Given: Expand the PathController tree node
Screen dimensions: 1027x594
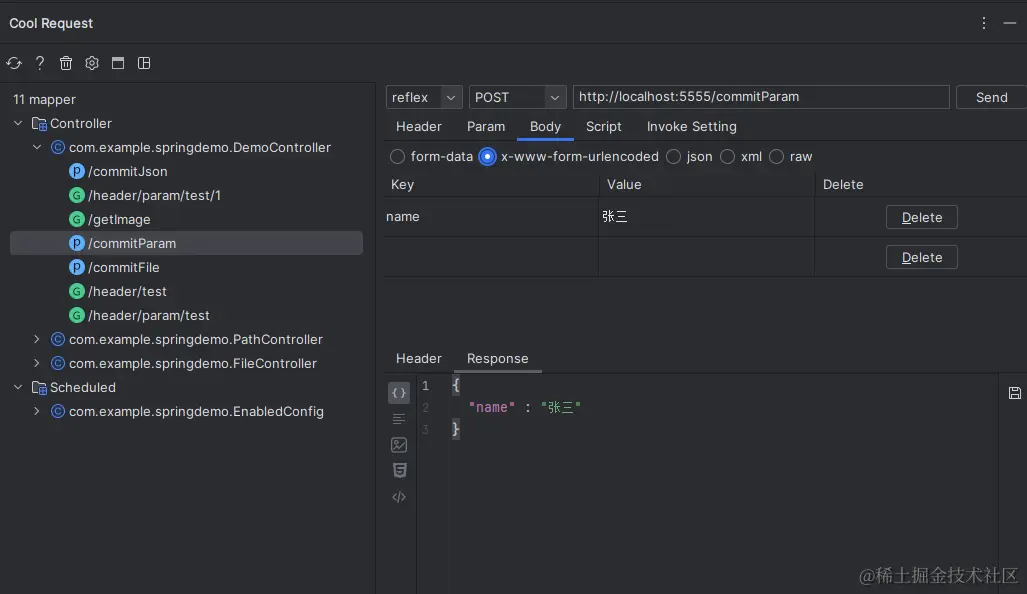Looking at the screenshot, I should 37,339.
